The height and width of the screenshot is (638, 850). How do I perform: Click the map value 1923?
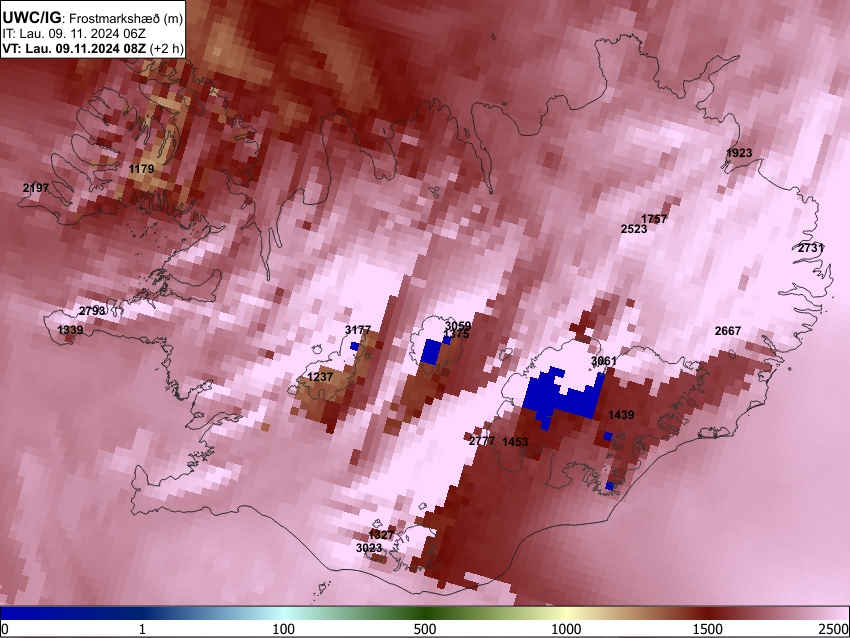(x=739, y=153)
